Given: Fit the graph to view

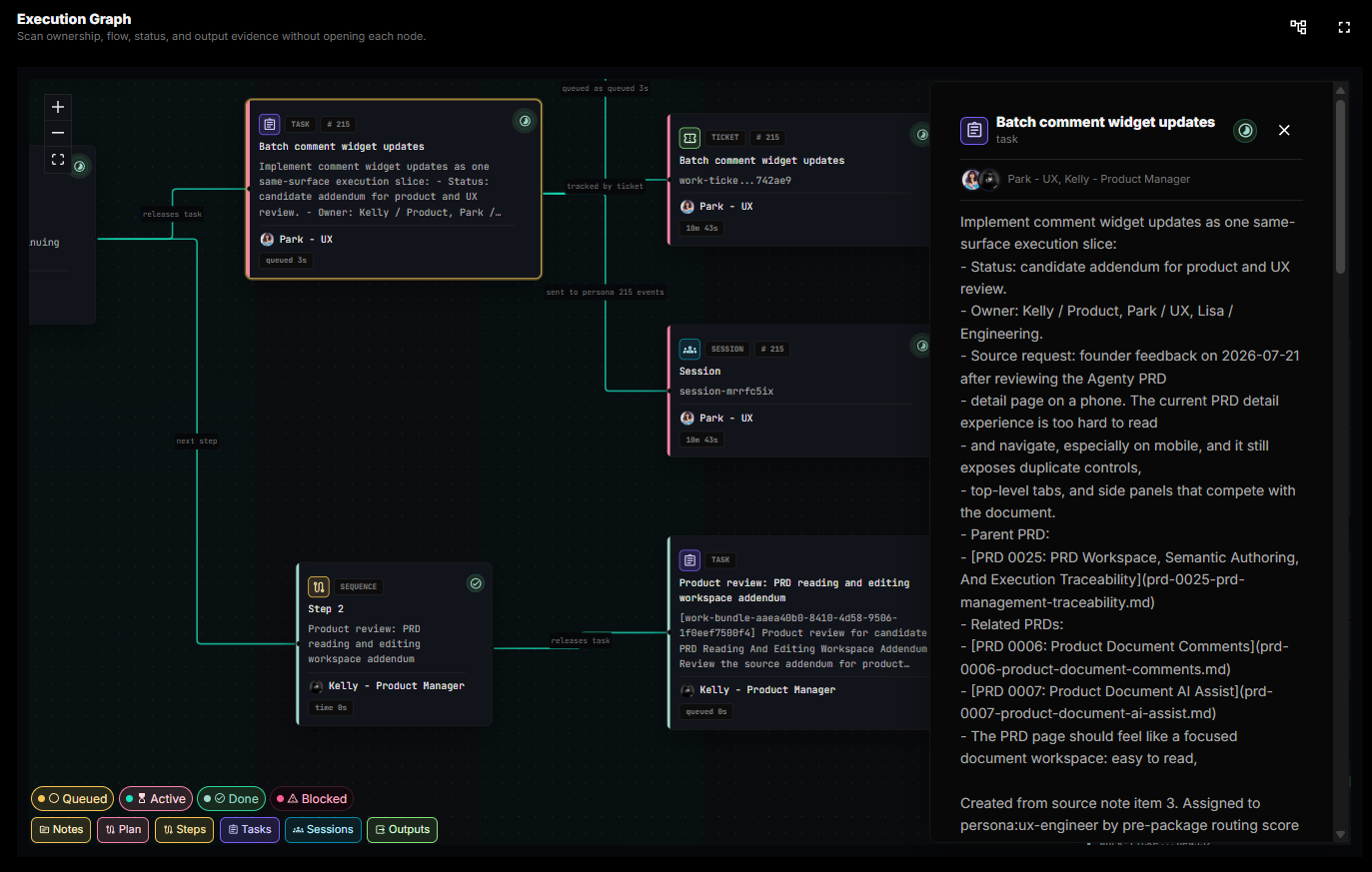Looking at the screenshot, I should 58,159.
